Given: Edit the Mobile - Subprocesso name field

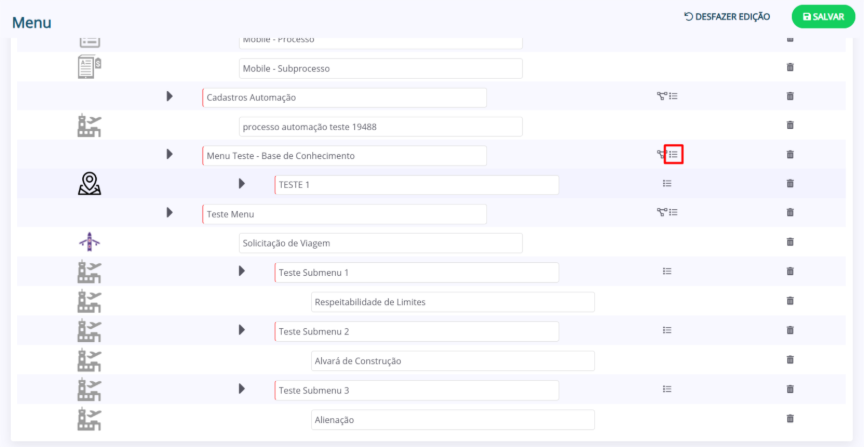Looking at the screenshot, I should (381, 69).
